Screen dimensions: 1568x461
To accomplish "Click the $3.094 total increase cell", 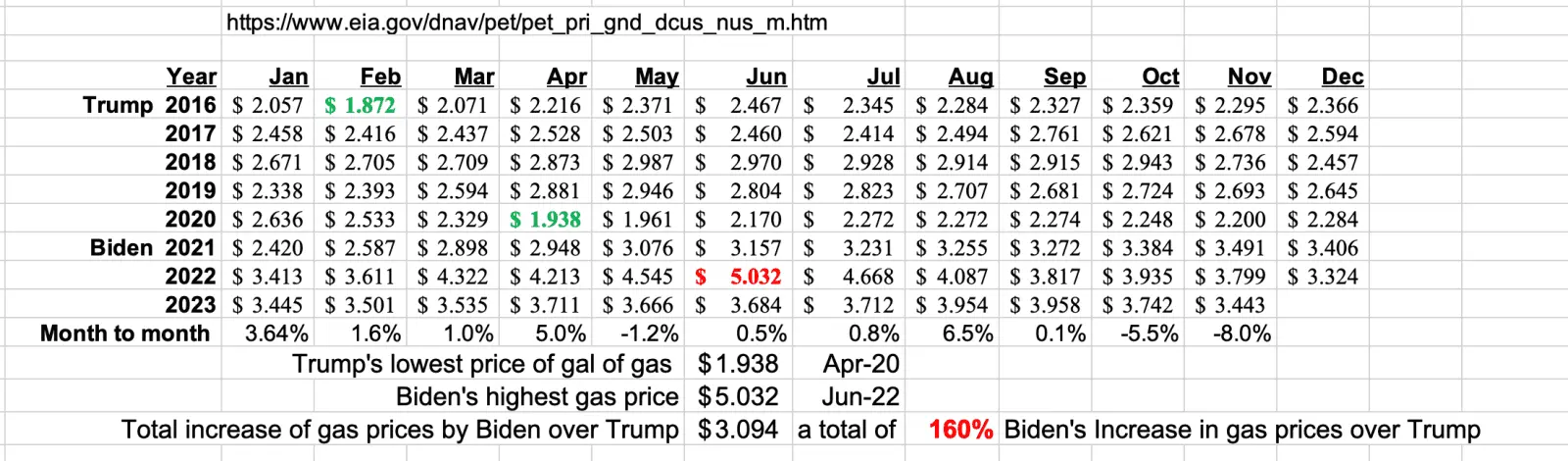I will 738,430.
